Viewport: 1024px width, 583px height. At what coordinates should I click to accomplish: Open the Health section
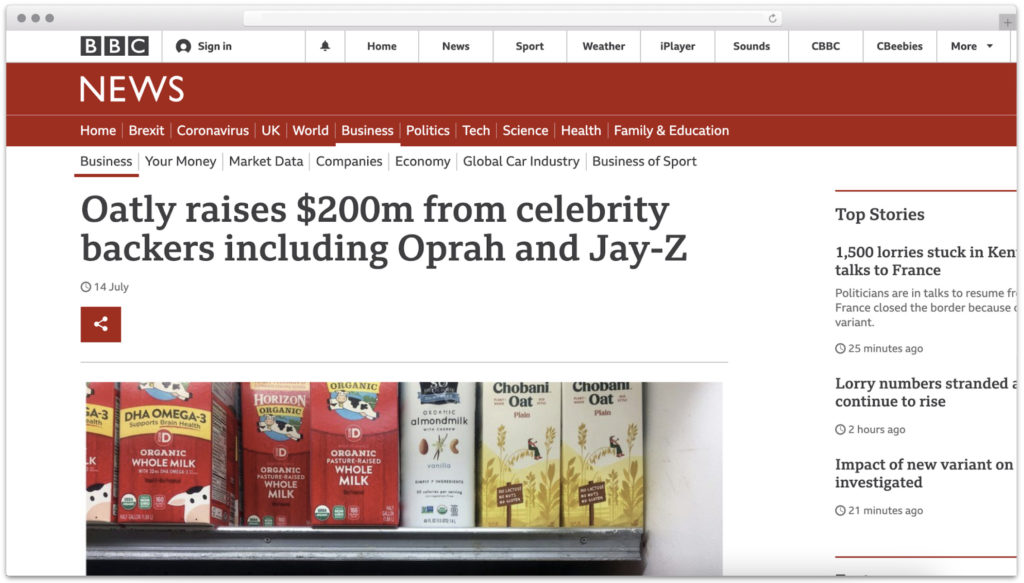581,131
